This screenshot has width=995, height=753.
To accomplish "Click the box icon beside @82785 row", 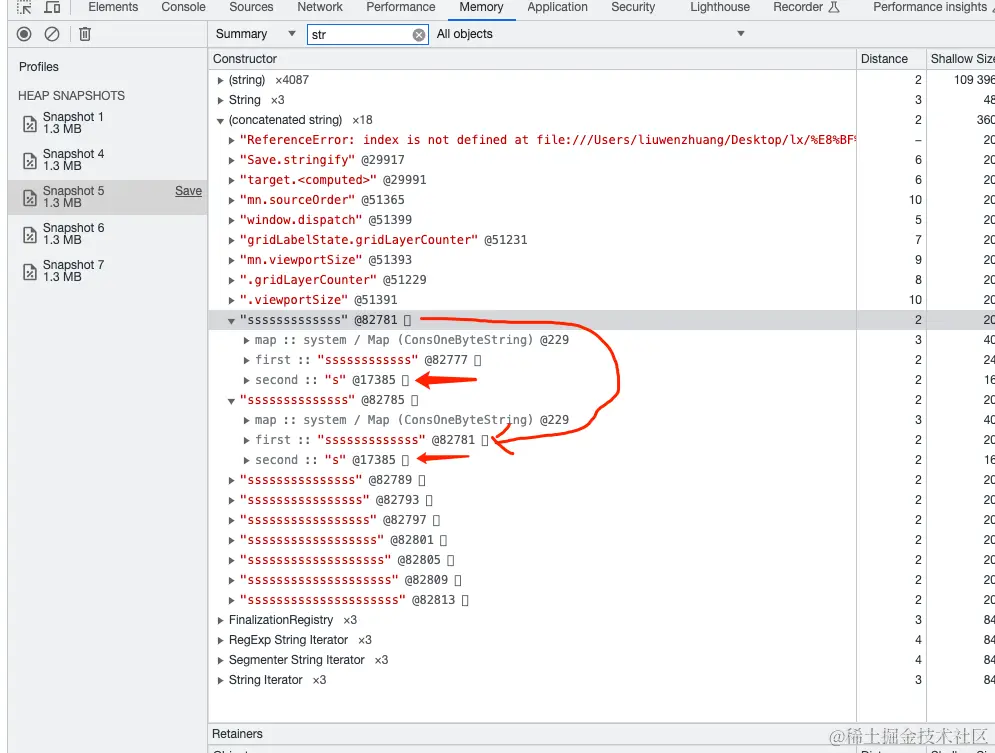I will pos(414,400).
